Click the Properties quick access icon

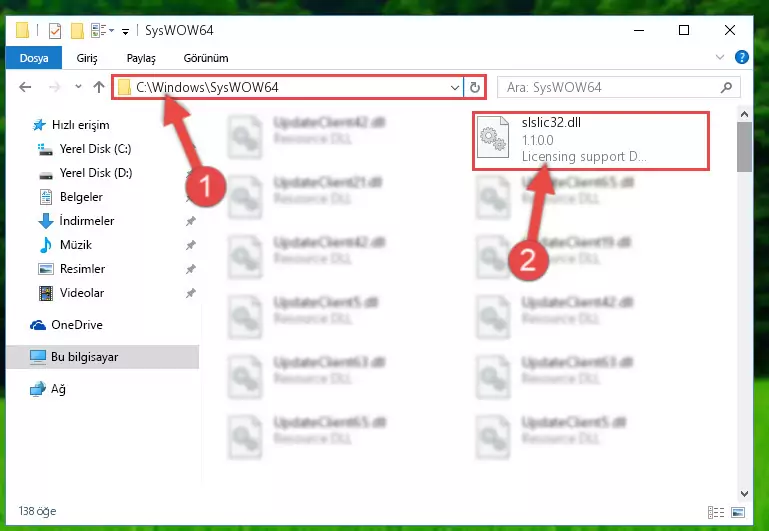tap(54, 31)
